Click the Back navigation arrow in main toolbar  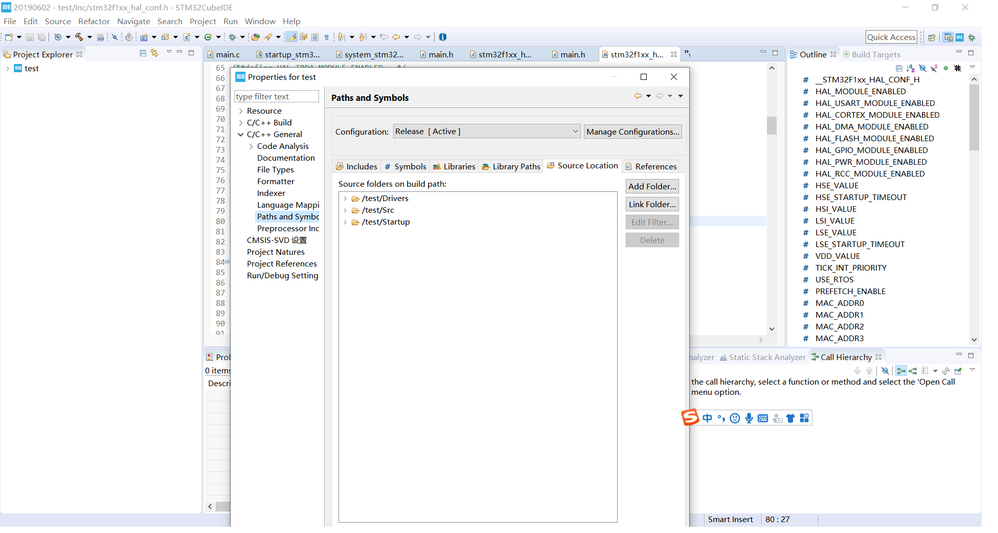click(x=396, y=37)
